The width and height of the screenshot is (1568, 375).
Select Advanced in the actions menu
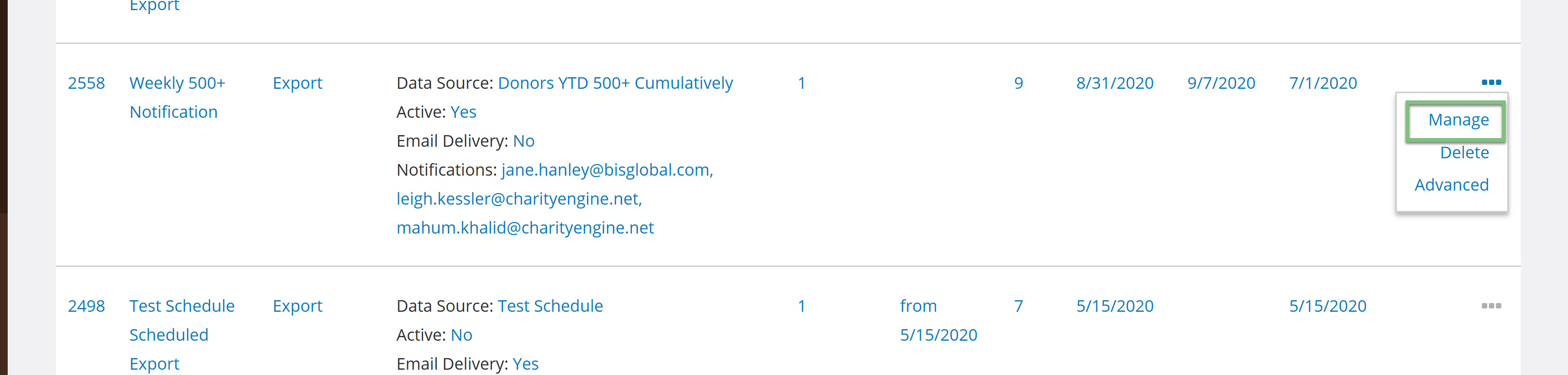1451,185
